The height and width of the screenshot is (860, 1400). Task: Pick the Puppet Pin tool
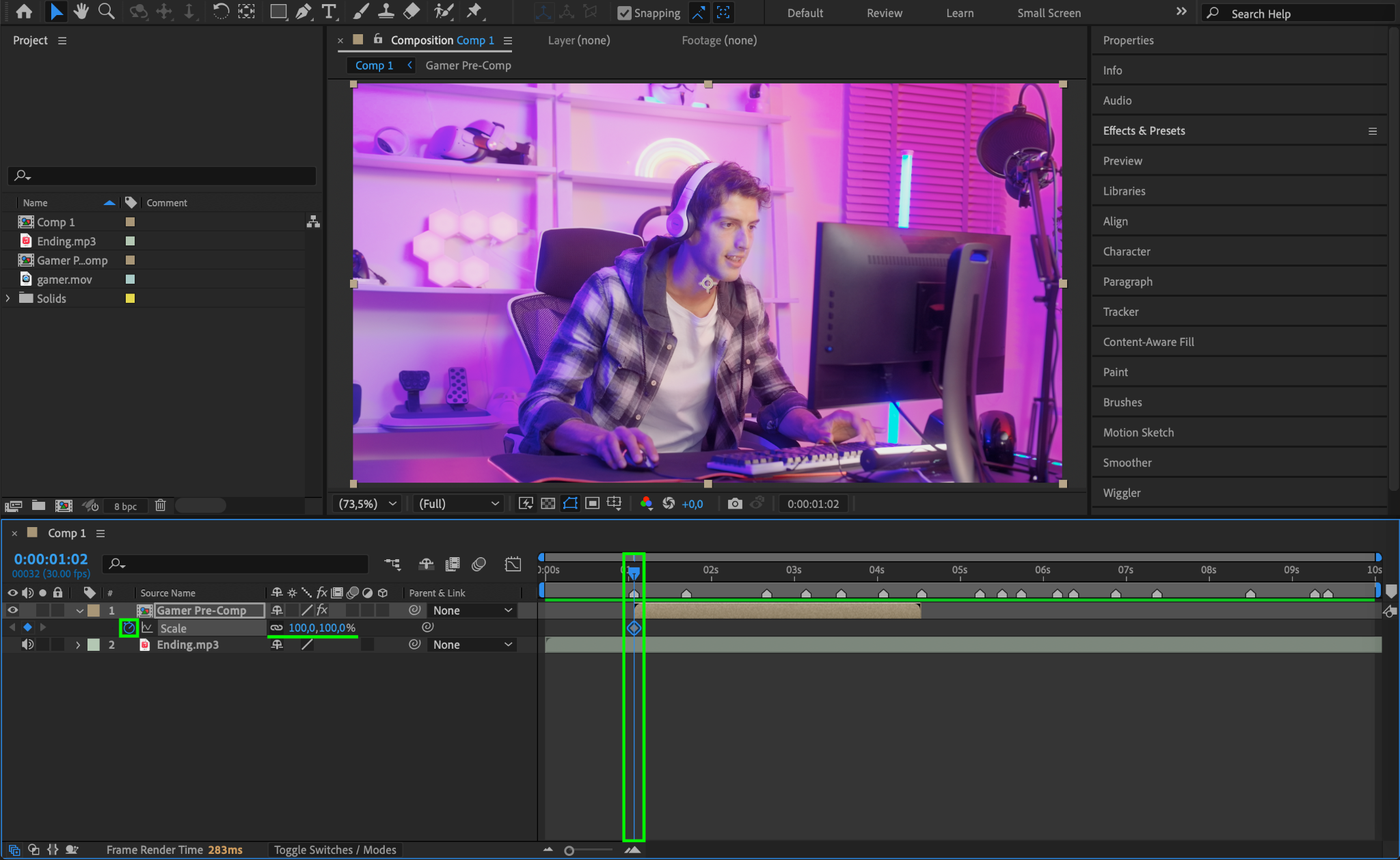click(474, 12)
